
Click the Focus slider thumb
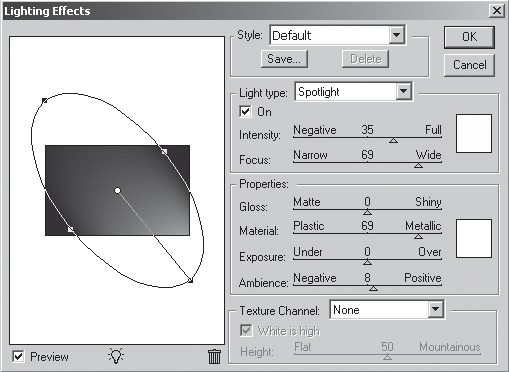(x=418, y=165)
